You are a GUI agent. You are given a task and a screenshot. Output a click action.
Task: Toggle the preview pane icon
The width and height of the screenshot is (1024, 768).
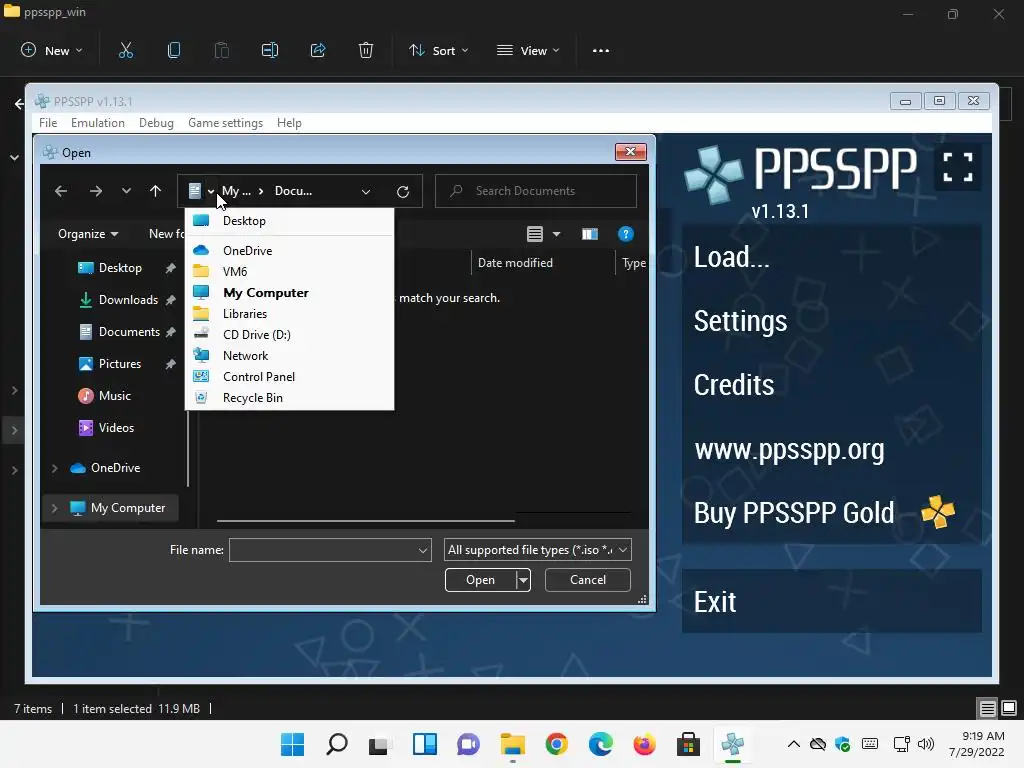coord(590,234)
